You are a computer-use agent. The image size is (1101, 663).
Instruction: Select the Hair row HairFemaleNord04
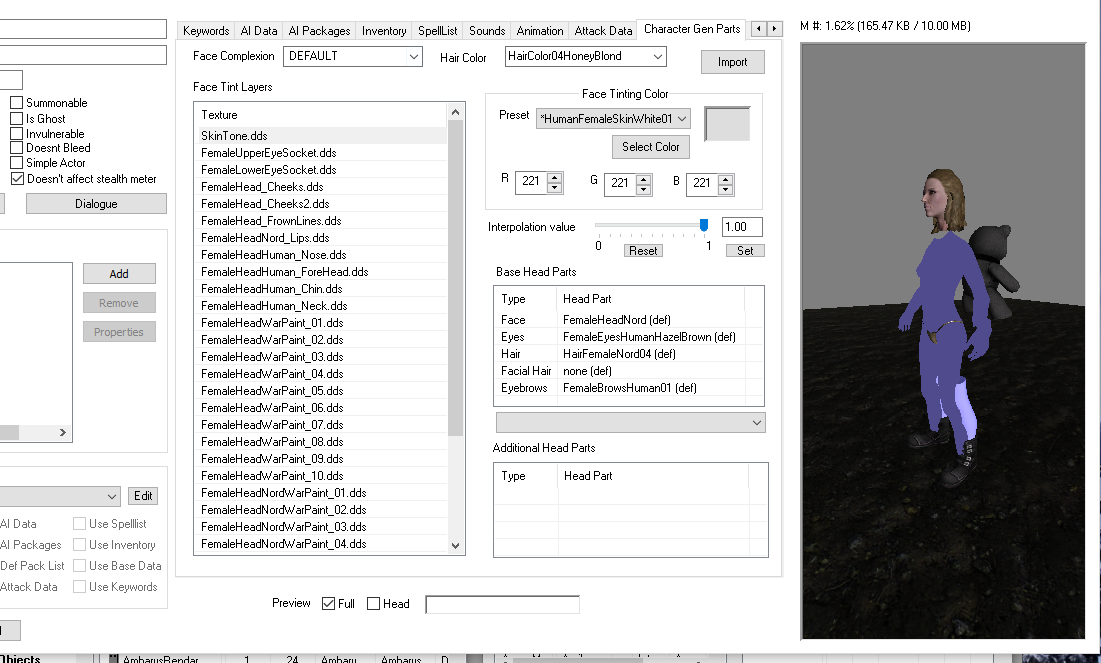point(628,354)
